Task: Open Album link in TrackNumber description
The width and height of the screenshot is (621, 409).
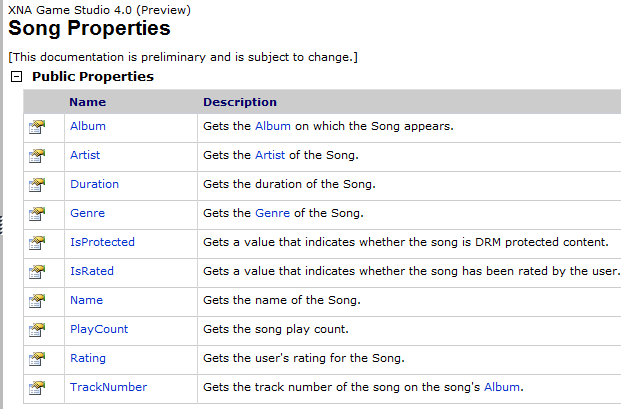Action: click(x=502, y=387)
